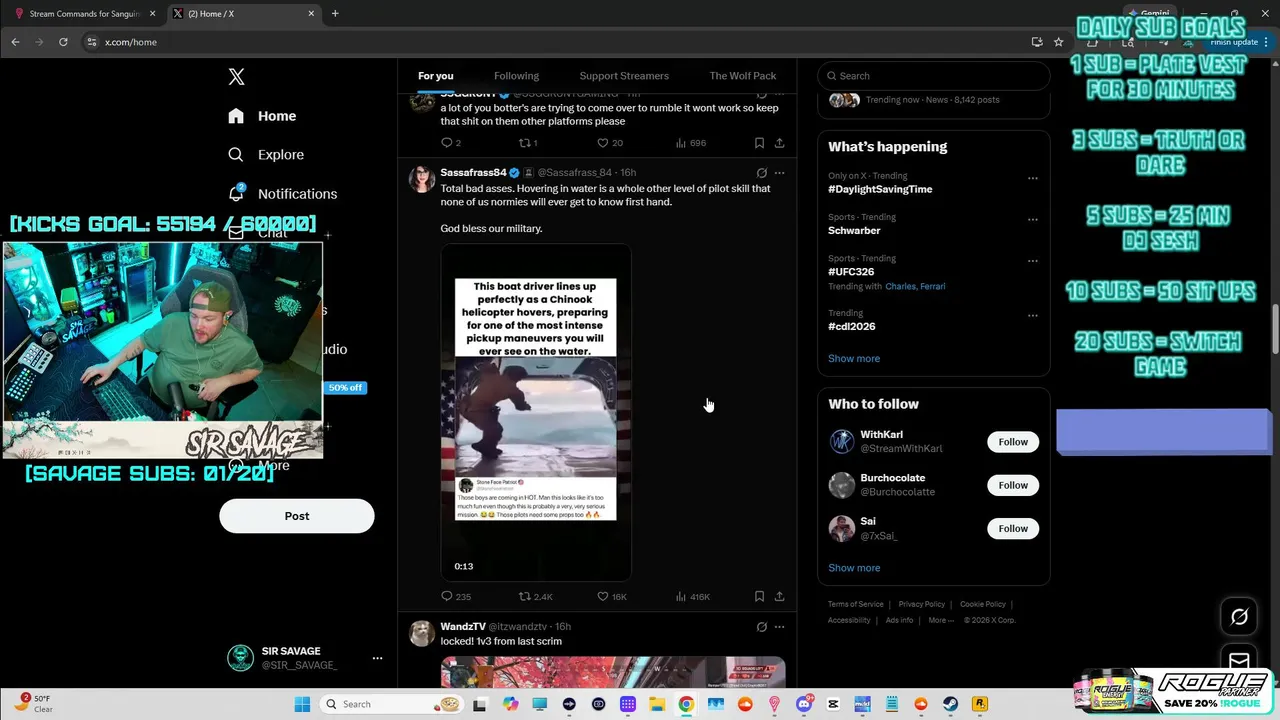1280x720 pixels.
Task: Open the Grok floating button
Action: click(x=1239, y=617)
